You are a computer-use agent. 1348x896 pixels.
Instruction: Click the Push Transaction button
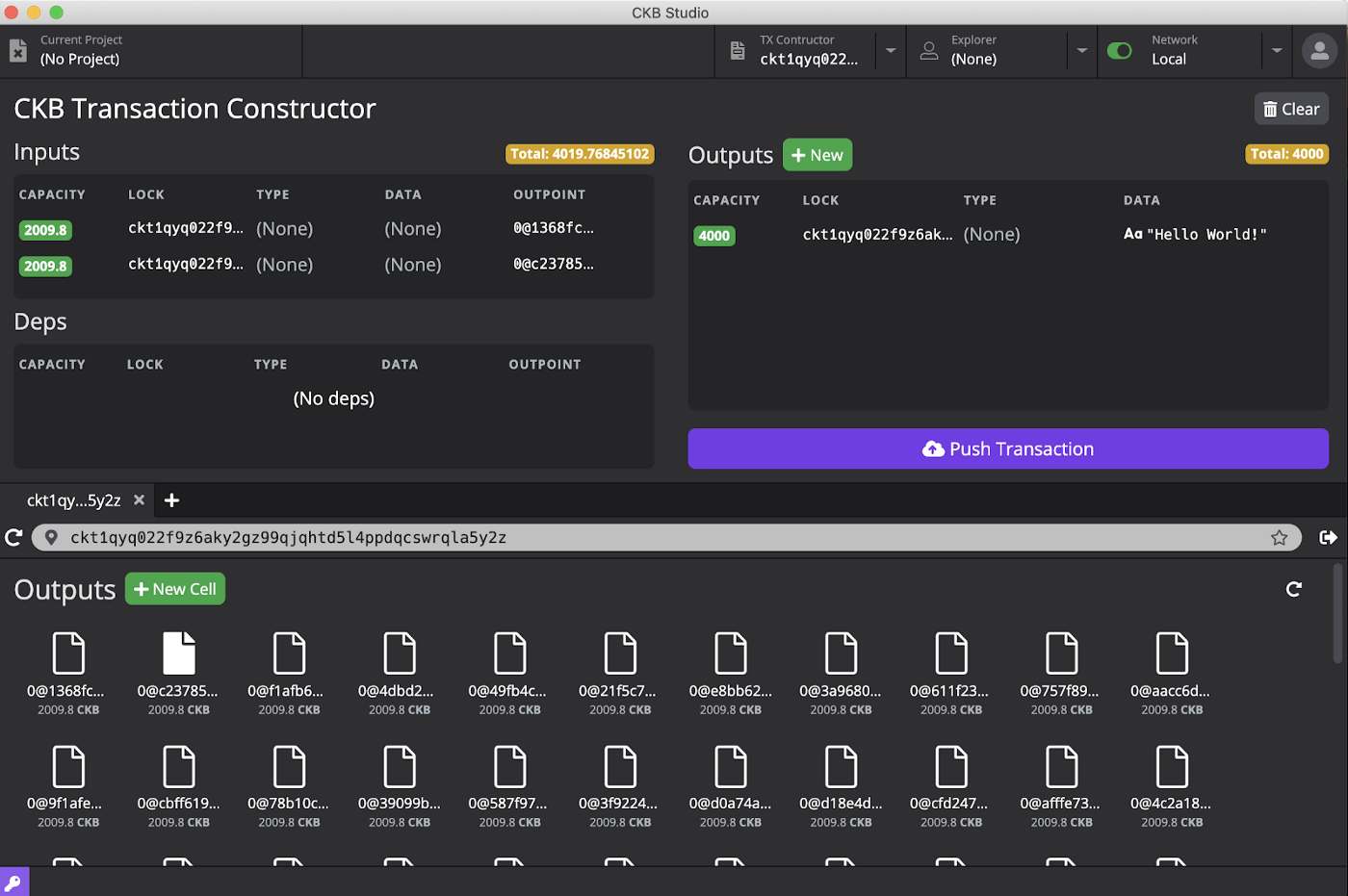coord(1008,448)
